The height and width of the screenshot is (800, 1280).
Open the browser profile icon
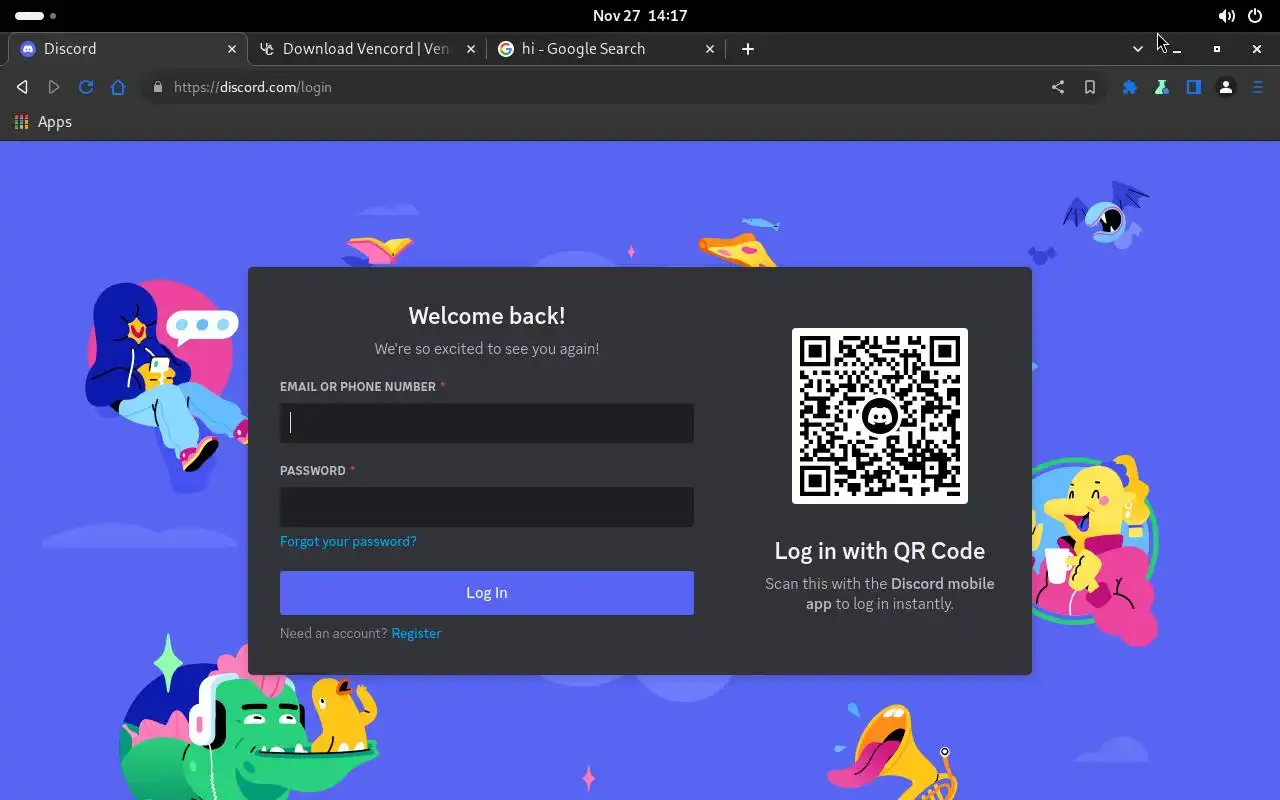[x=1226, y=87]
